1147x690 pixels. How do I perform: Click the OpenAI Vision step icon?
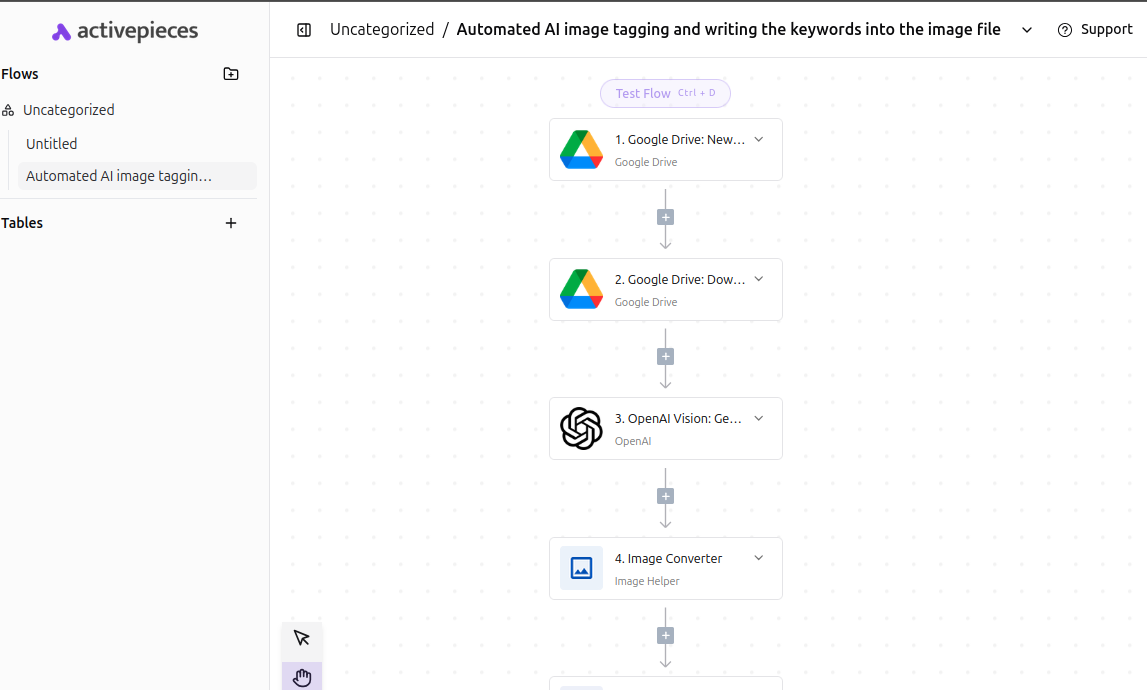coord(581,429)
